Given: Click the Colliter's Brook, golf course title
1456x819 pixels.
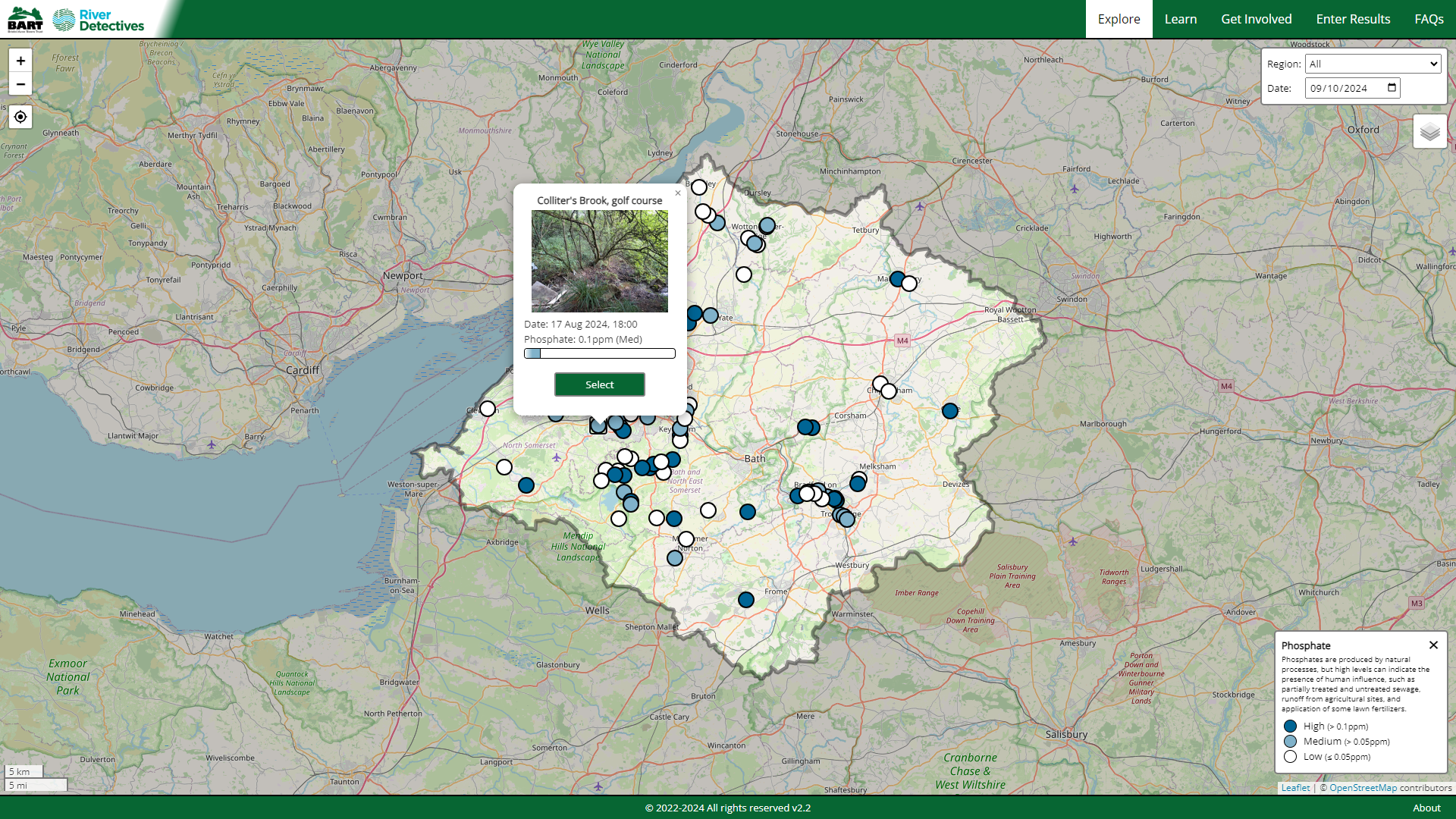Looking at the screenshot, I should (600, 201).
